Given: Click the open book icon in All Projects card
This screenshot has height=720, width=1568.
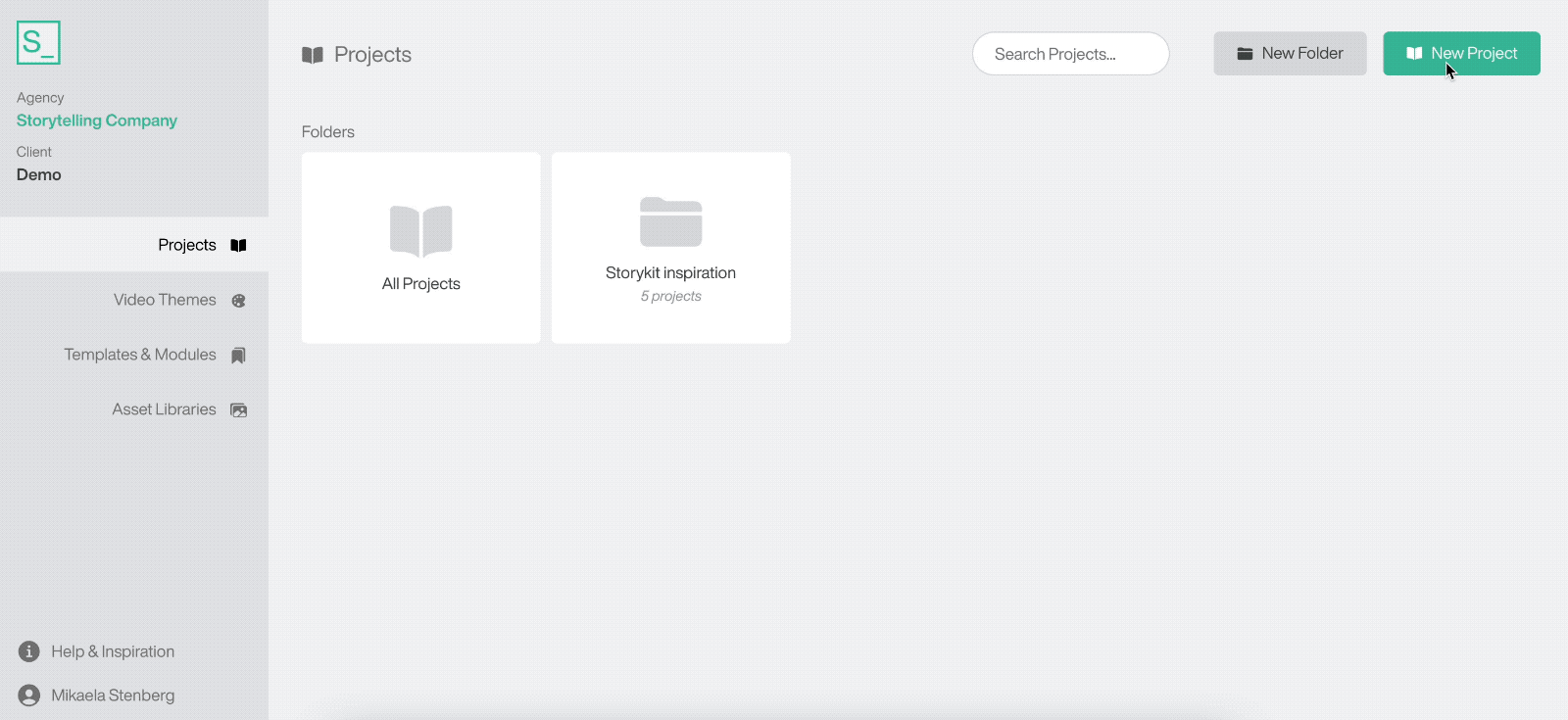Looking at the screenshot, I should (420, 231).
